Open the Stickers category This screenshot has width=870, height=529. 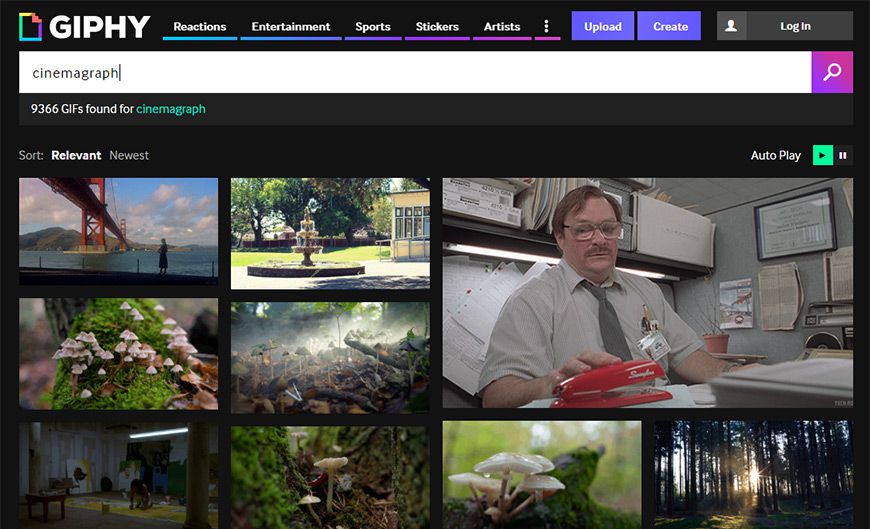[437, 27]
